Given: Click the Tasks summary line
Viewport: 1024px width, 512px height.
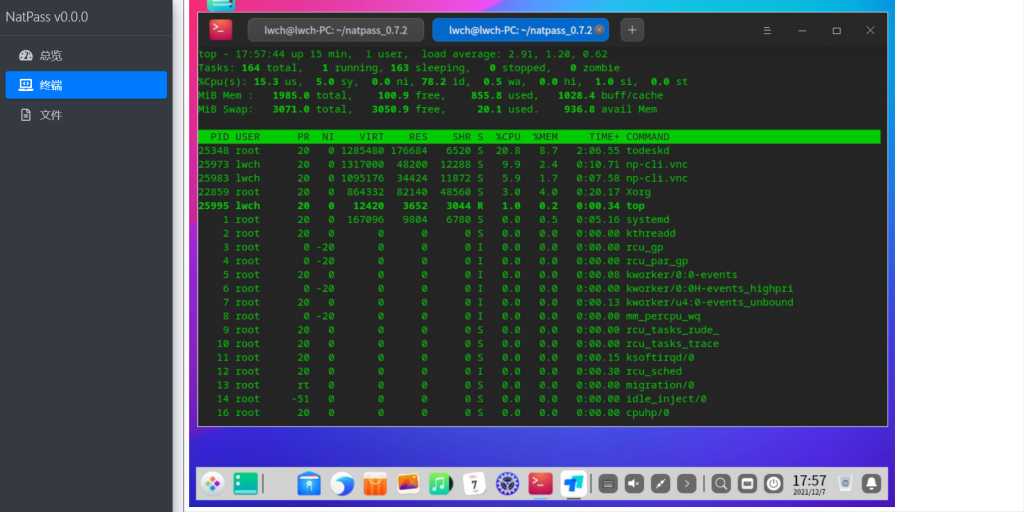Looking at the screenshot, I should (x=409, y=68).
